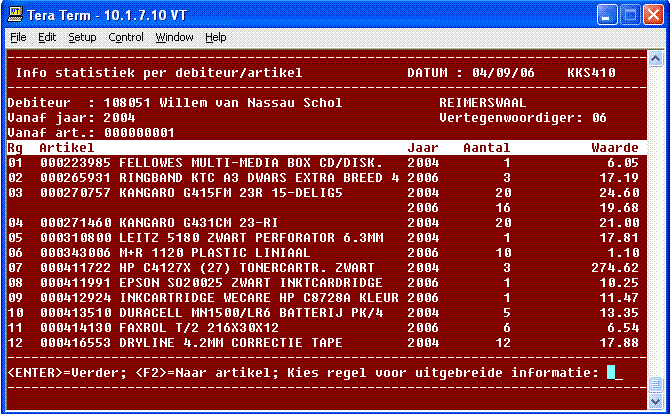Open the Setup menu
This screenshot has height=414, width=671.
pyautogui.click(x=82, y=37)
